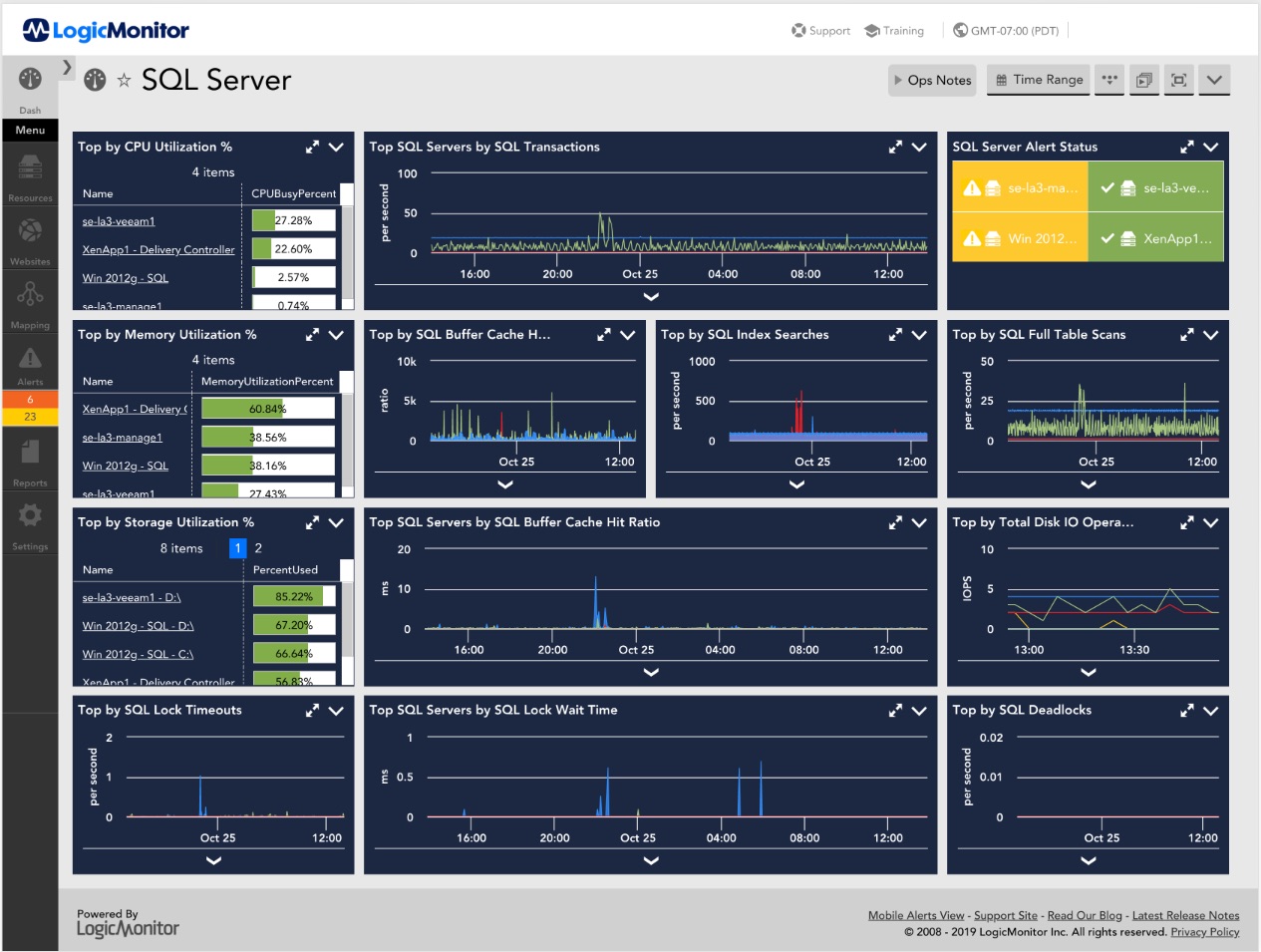
Task: Open Win 2012g - SQL memory row link
Action: click(x=125, y=466)
